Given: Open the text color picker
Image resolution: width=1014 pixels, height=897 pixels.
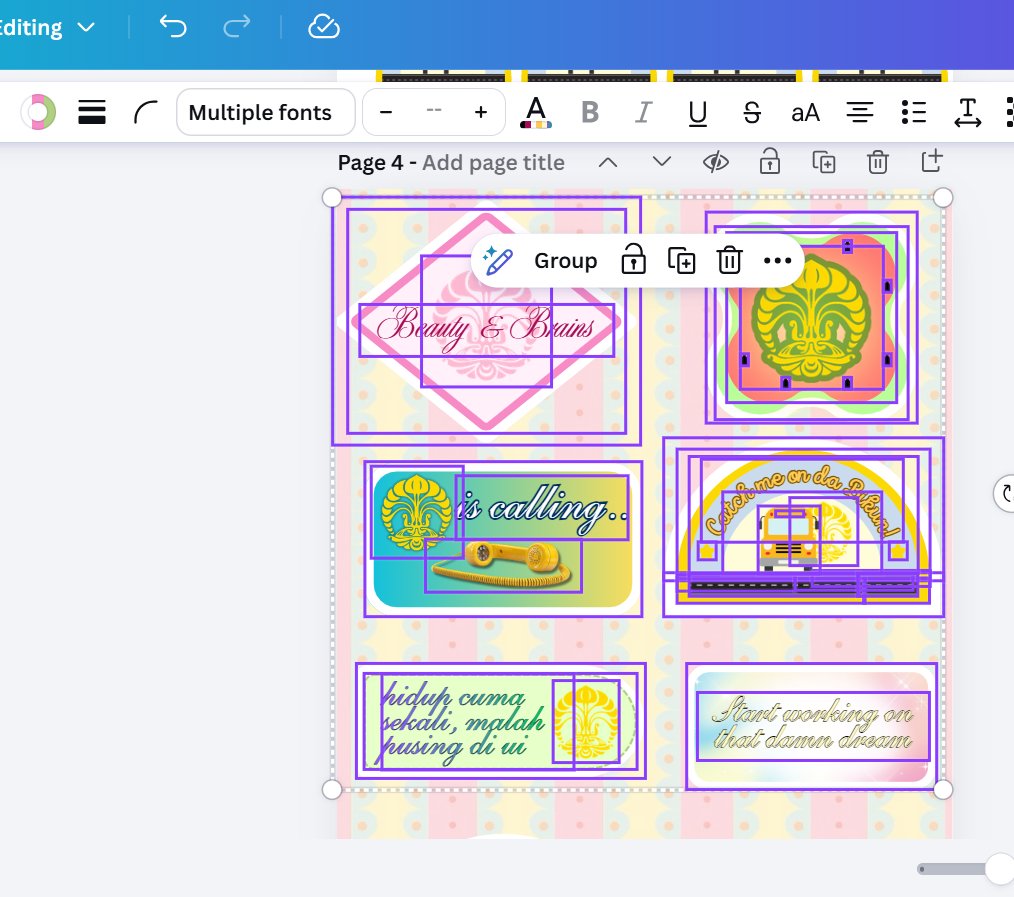Looking at the screenshot, I should coord(536,113).
